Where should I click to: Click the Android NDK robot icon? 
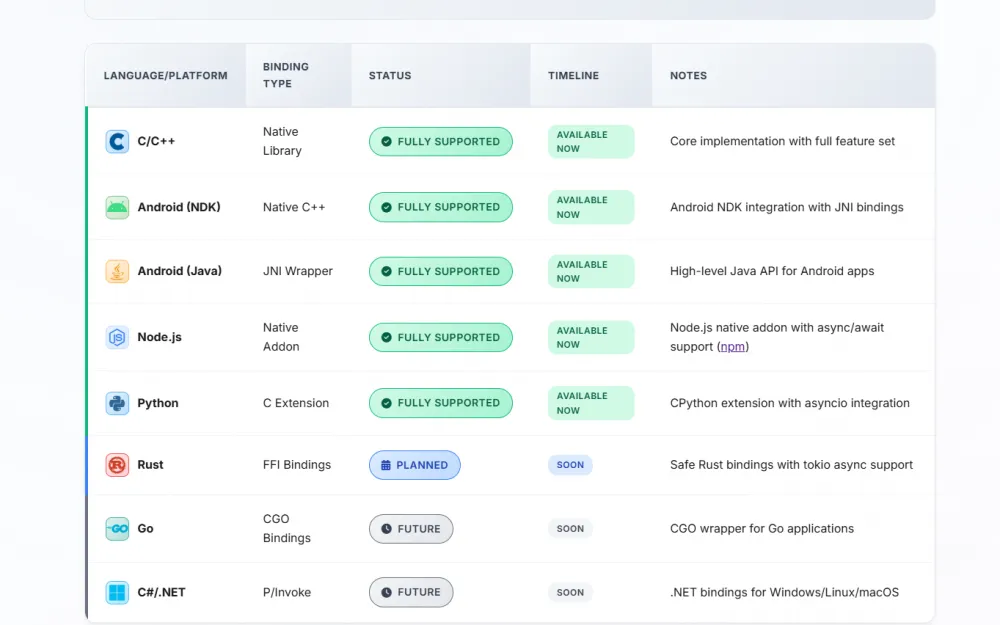point(117,207)
